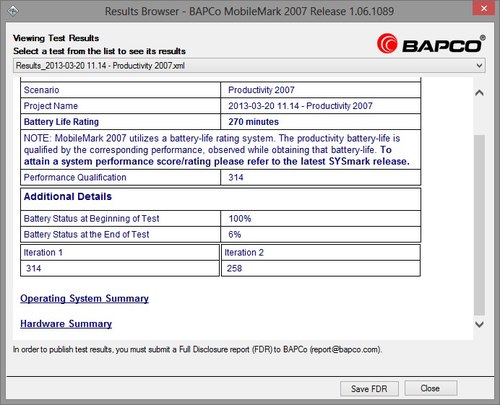Click the Iteration 2 score 258
The image size is (500, 405).
pyautogui.click(x=234, y=268)
